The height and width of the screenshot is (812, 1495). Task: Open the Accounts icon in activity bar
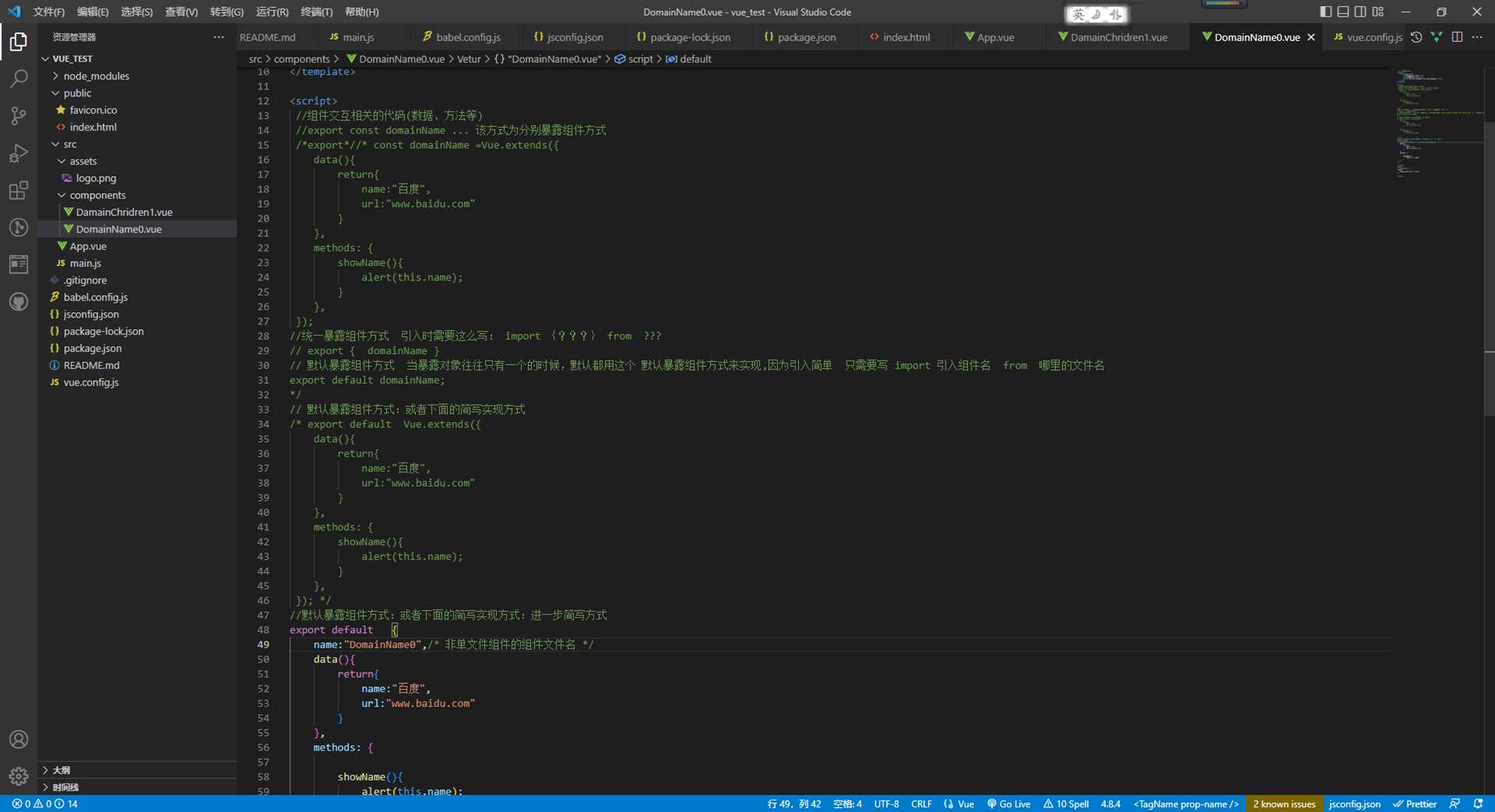pos(19,740)
